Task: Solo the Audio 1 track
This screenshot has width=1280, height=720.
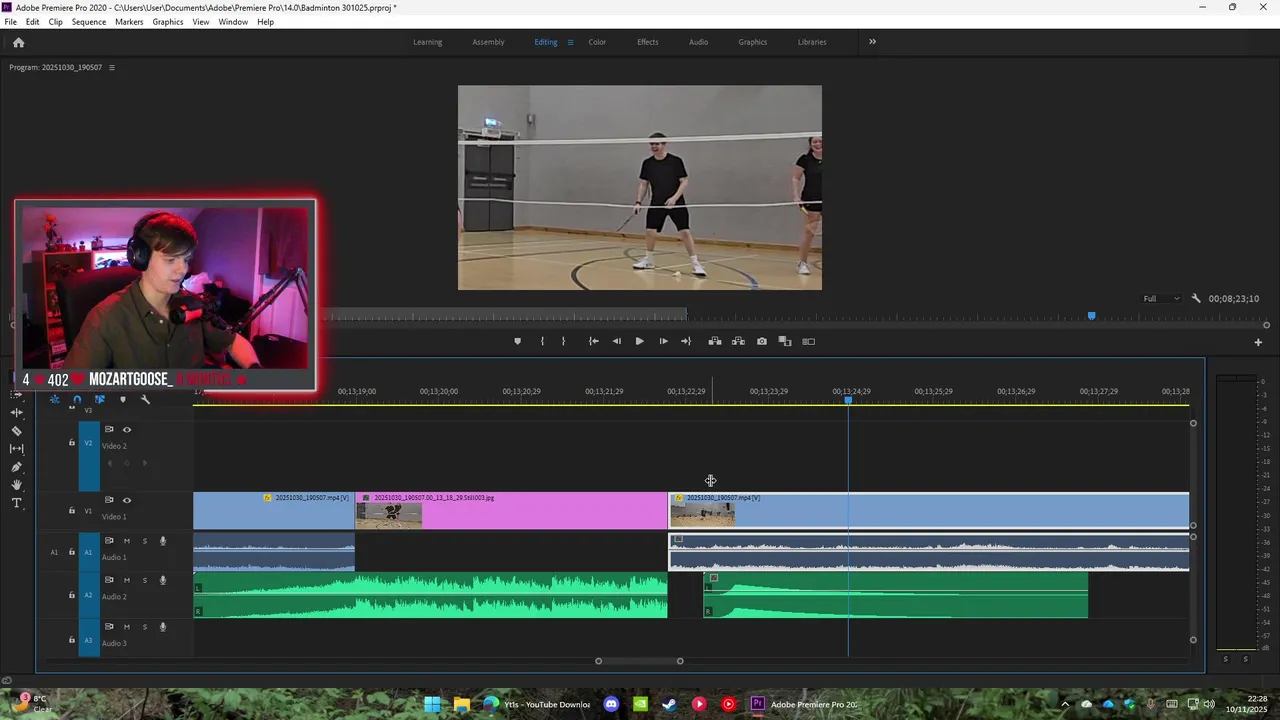Action: tap(144, 541)
